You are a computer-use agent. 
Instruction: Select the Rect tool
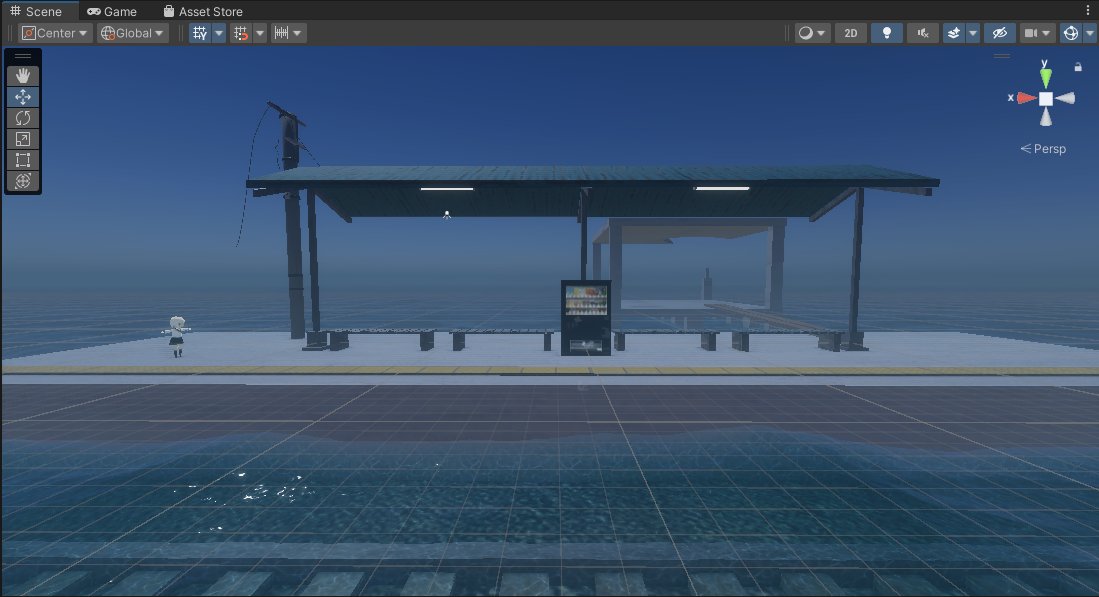22,160
